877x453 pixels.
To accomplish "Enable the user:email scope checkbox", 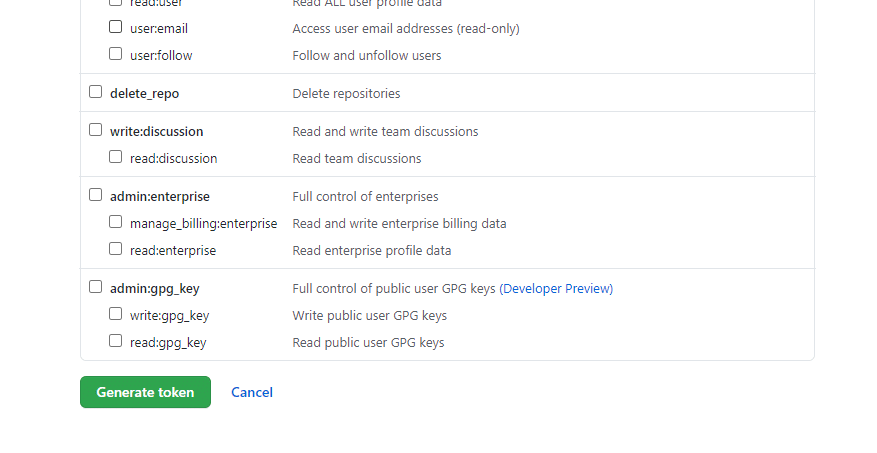I will point(116,27).
